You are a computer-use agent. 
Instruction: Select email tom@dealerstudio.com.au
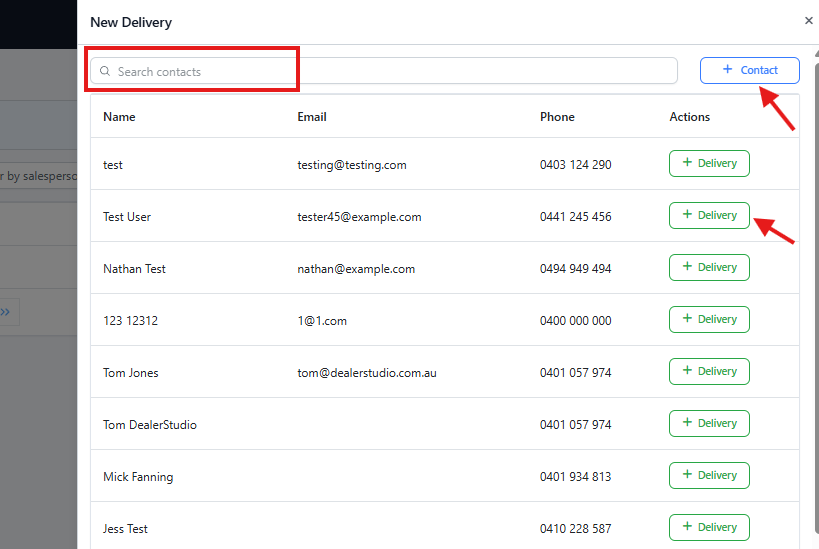click(x=367, y=373)
